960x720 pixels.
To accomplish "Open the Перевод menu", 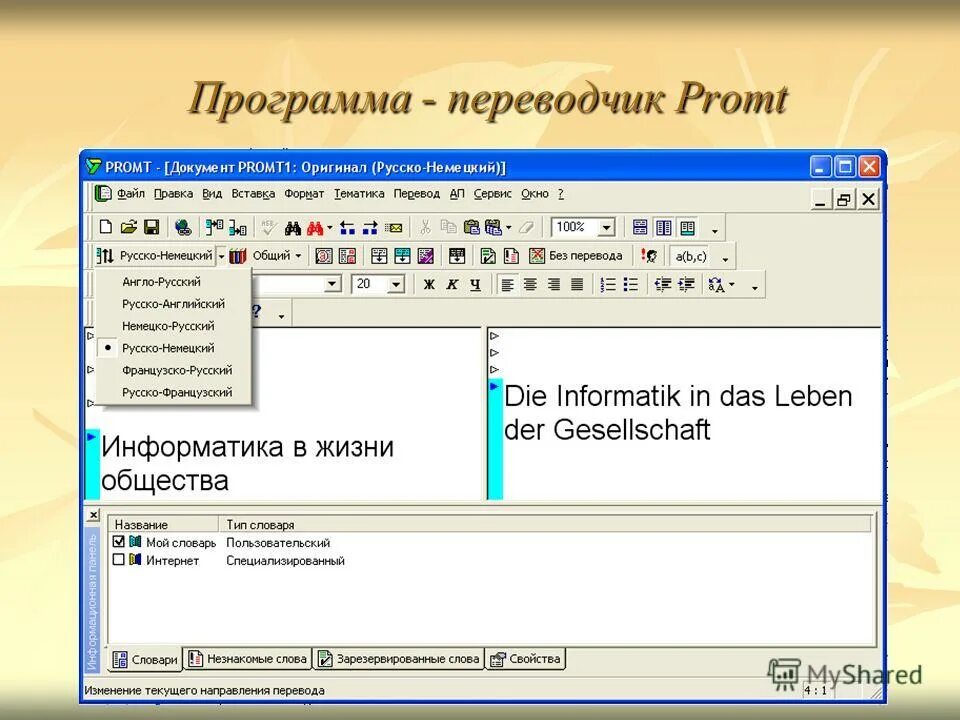I will [x=416, y=193].
